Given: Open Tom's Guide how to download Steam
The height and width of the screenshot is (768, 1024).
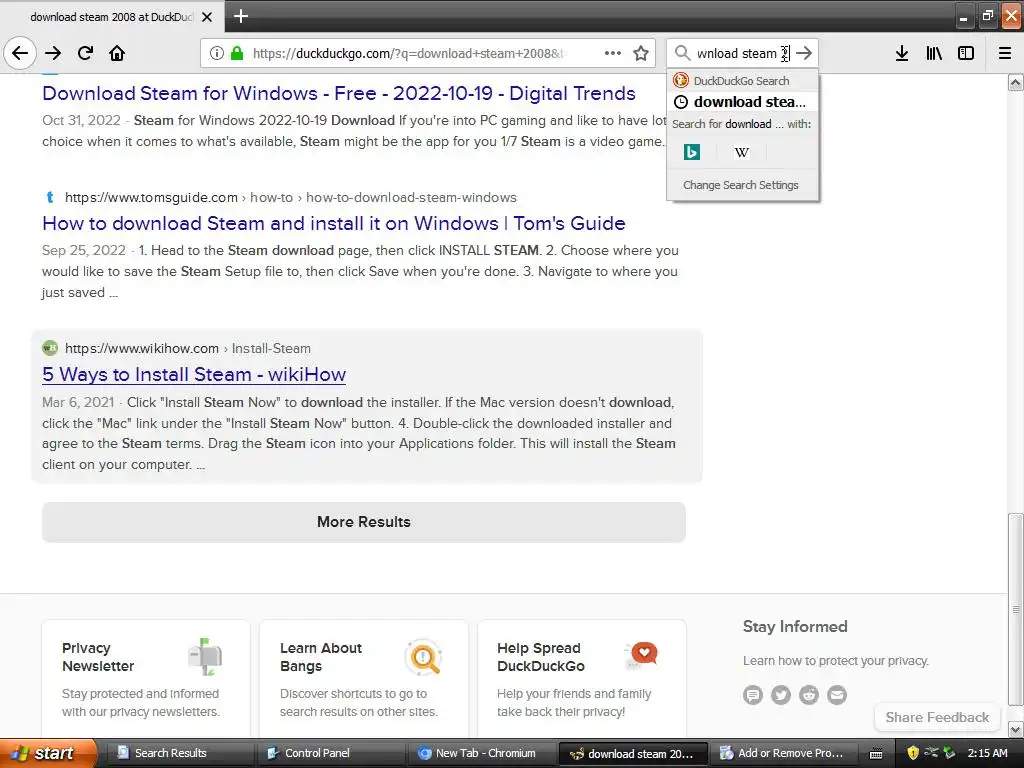Looking at the screenshot, I should pyautogui.click(x=334, y=223).
